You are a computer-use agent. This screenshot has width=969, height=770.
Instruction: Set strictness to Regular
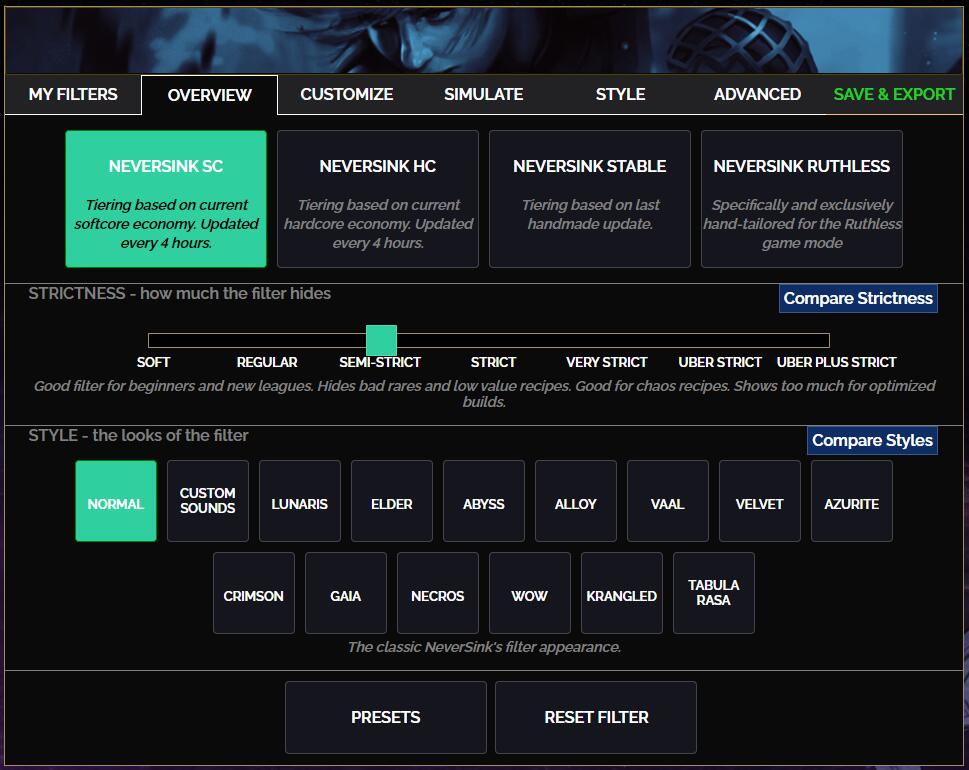(x=267, y=362)
